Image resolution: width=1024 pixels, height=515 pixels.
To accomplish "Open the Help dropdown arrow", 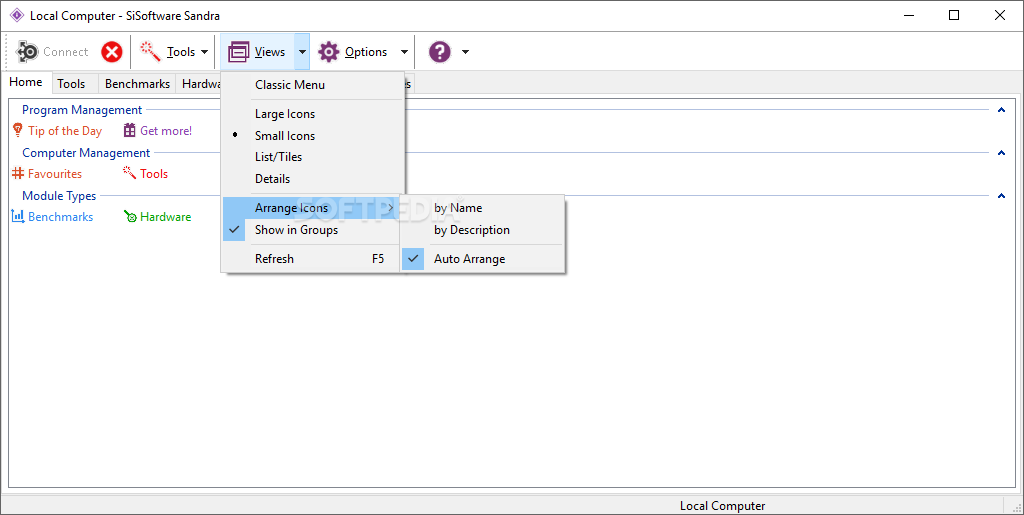I will click(x=465, y=52).
